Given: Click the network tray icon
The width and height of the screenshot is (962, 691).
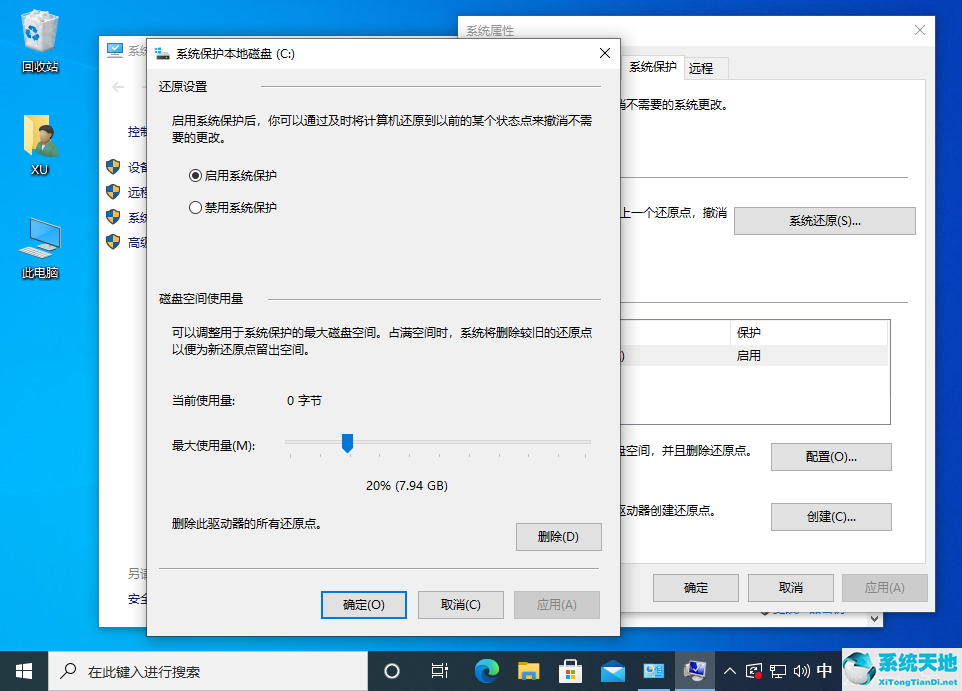Looking at the screenshot, I should pyautogui.click(x=778, y=671).
